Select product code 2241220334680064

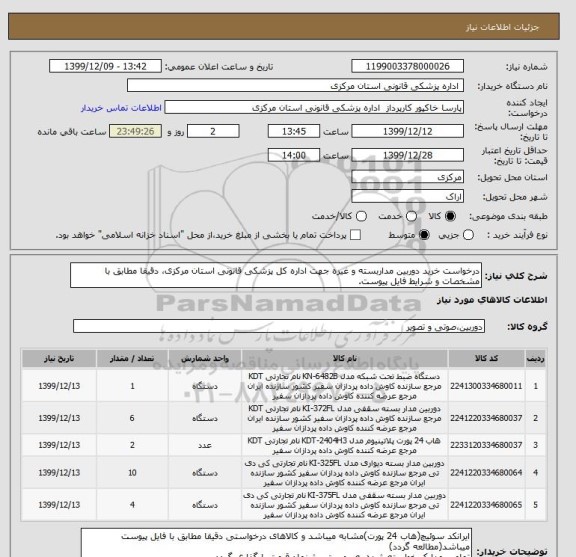pyautogui.click(x=486, y=472)
